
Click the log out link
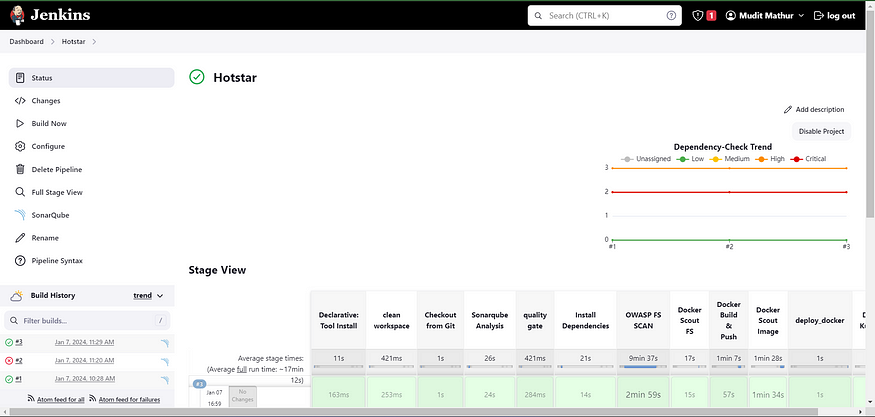[x=835, y=16]
